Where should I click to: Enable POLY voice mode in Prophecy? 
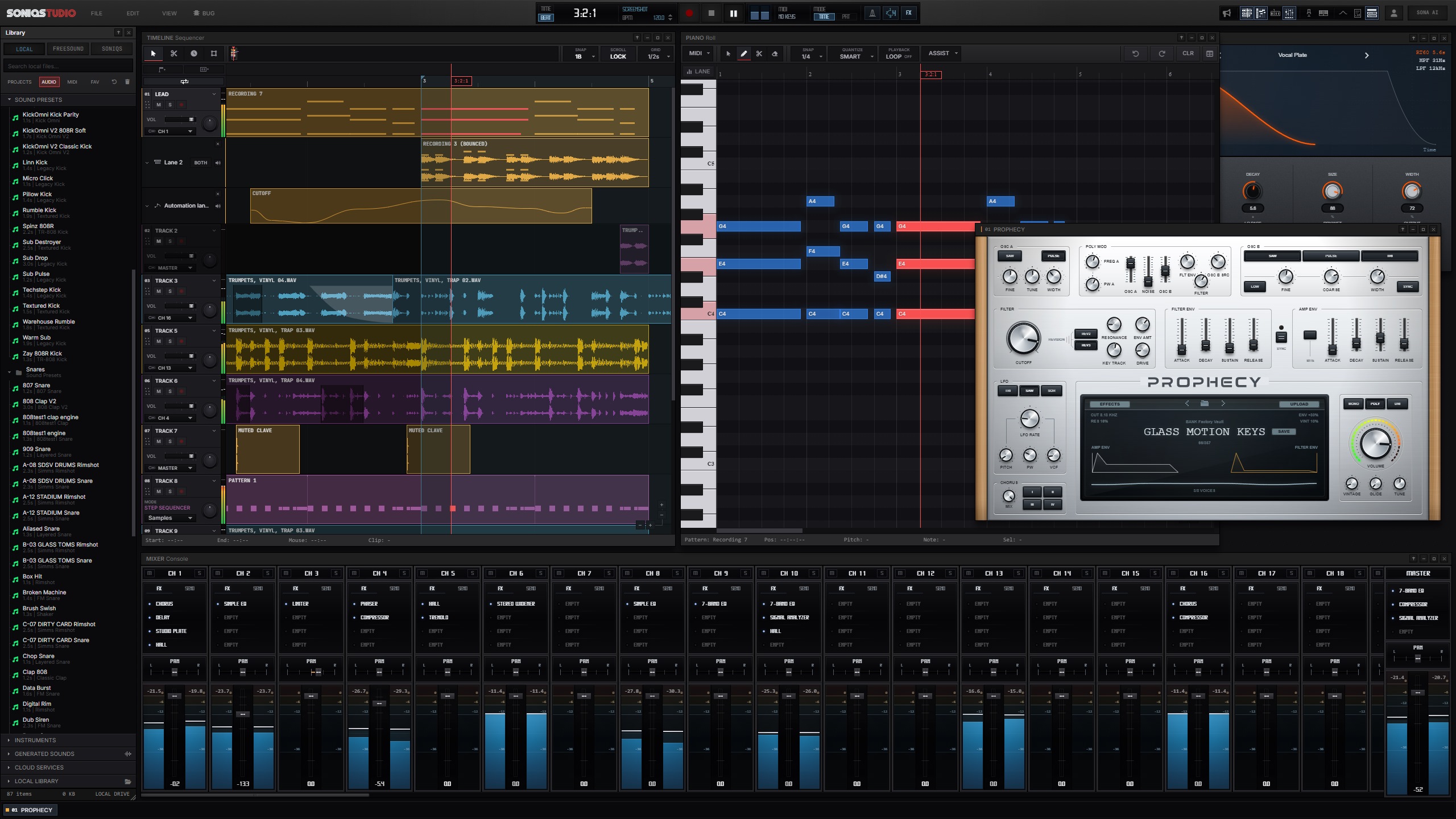1375,404
